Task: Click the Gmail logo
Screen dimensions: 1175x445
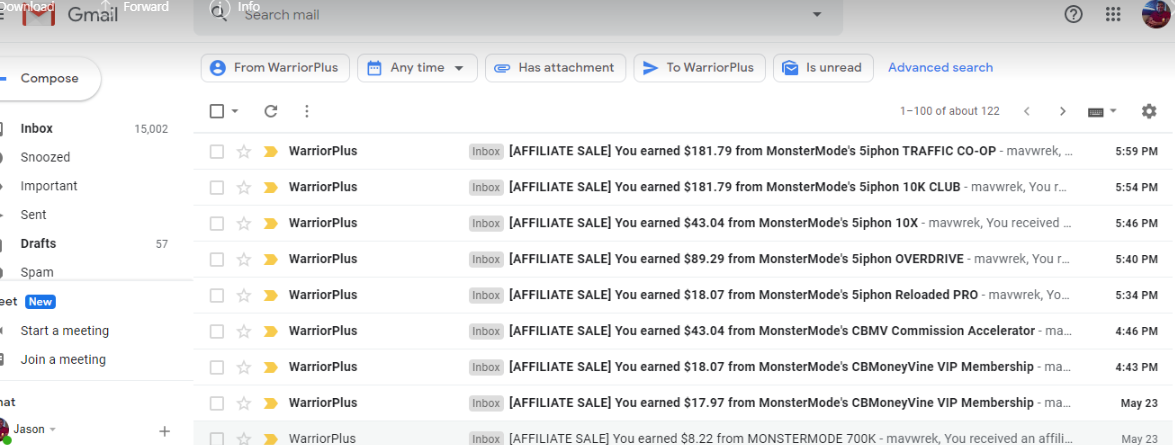Action: tap(70, 14)
